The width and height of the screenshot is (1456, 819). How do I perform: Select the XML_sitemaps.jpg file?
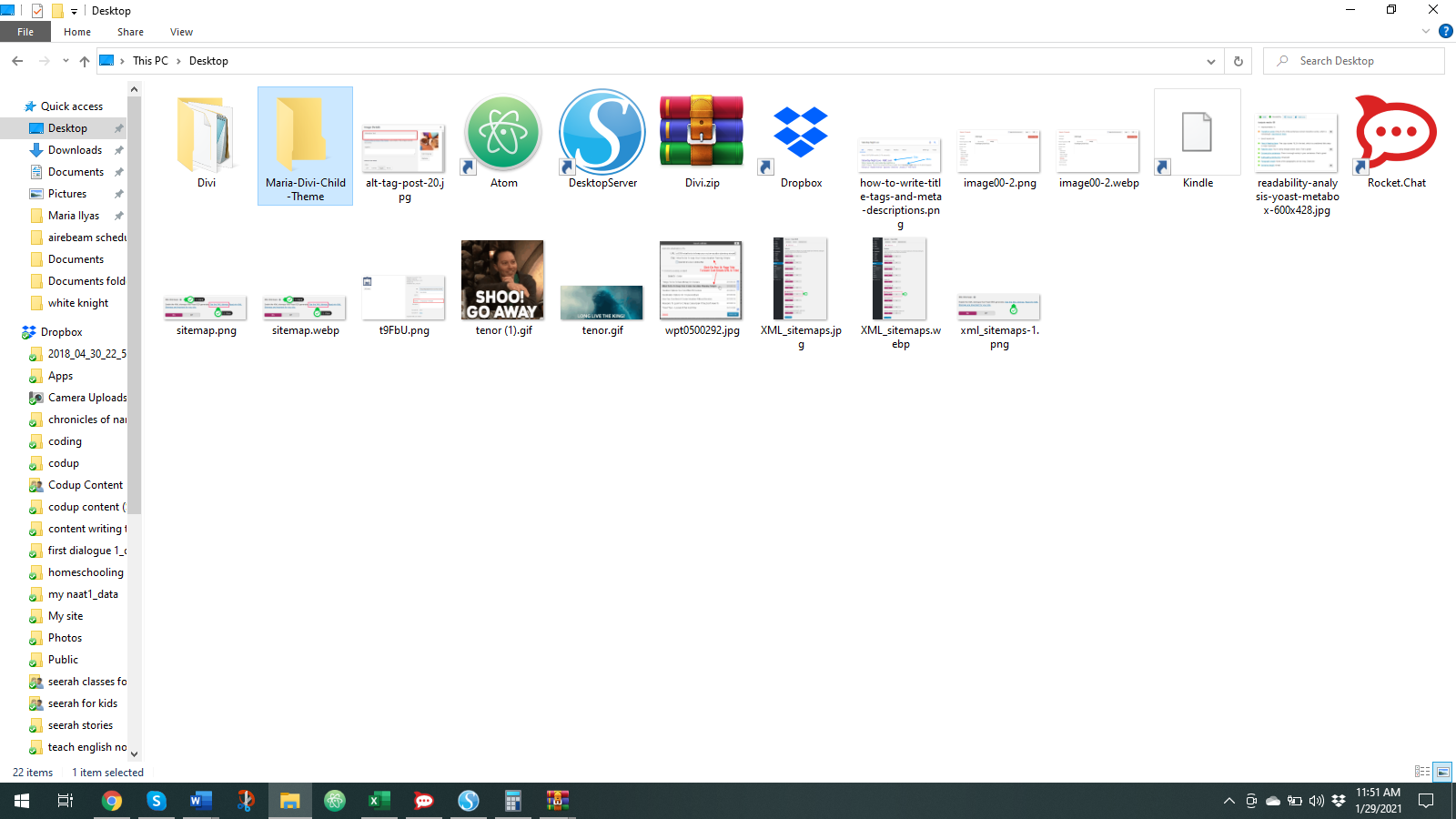(x=801, y=278)
